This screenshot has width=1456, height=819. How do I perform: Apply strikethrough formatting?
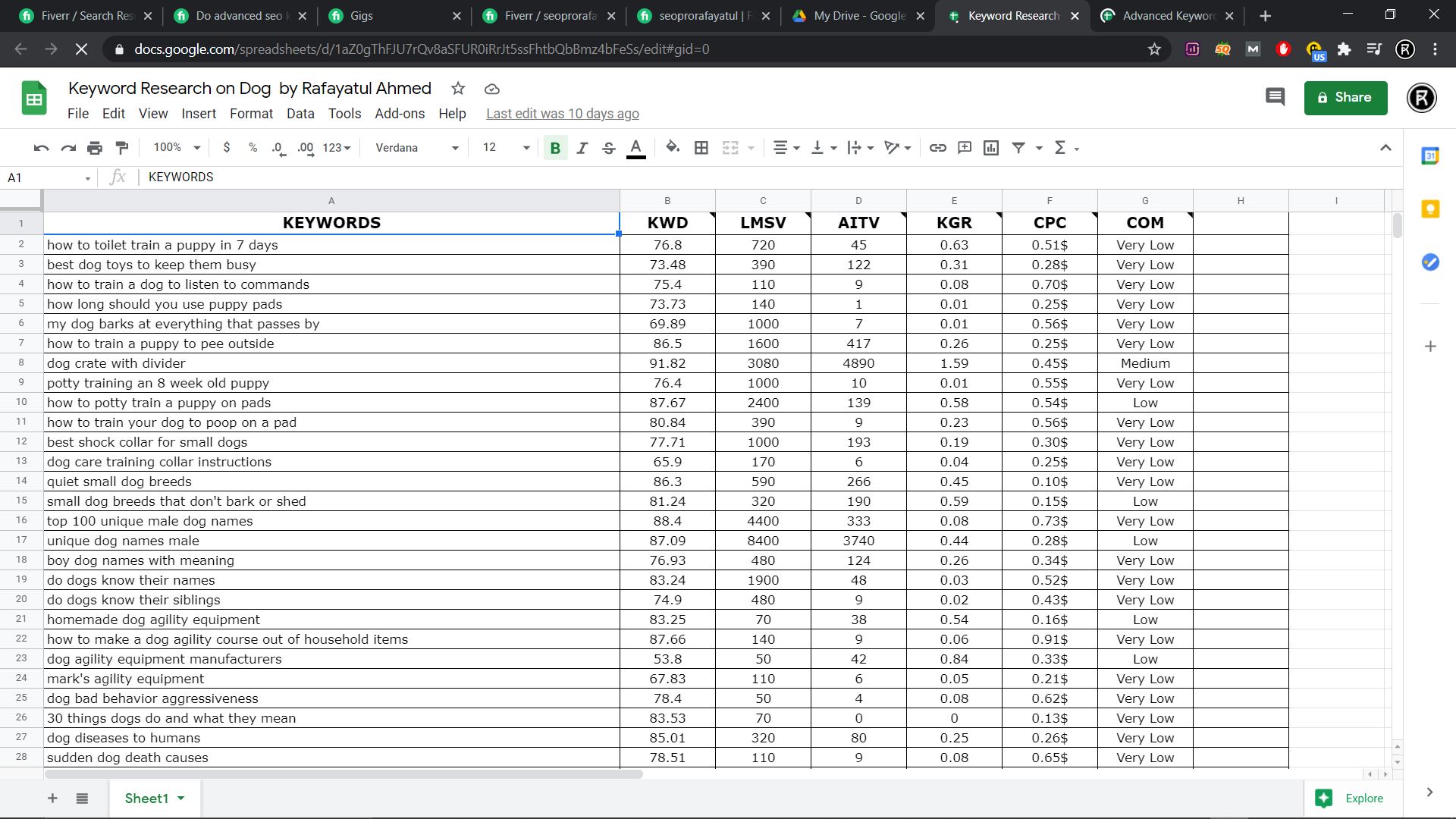coord(609,148)
